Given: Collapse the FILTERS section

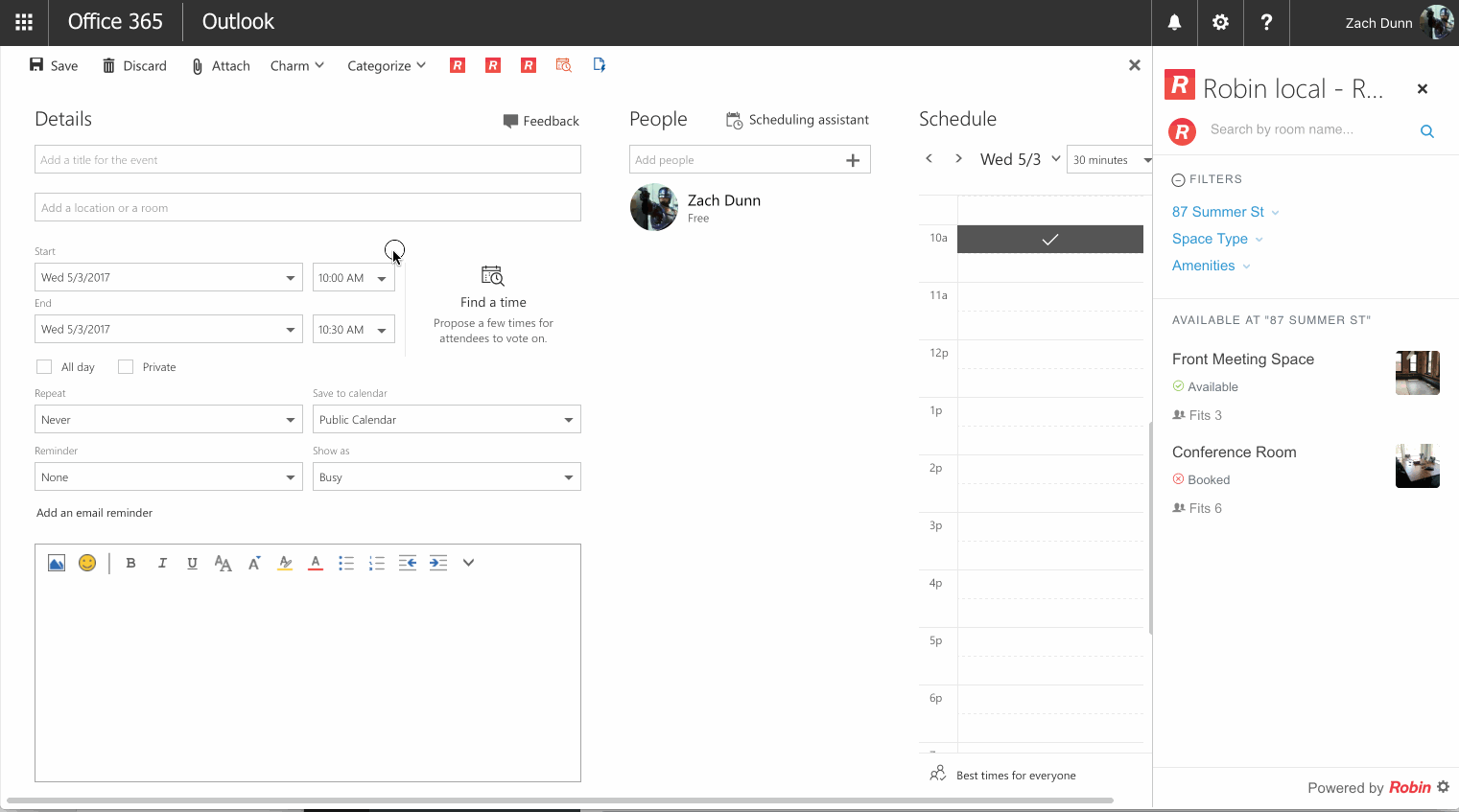Looking at the screenshot, I should [1207, 179].
